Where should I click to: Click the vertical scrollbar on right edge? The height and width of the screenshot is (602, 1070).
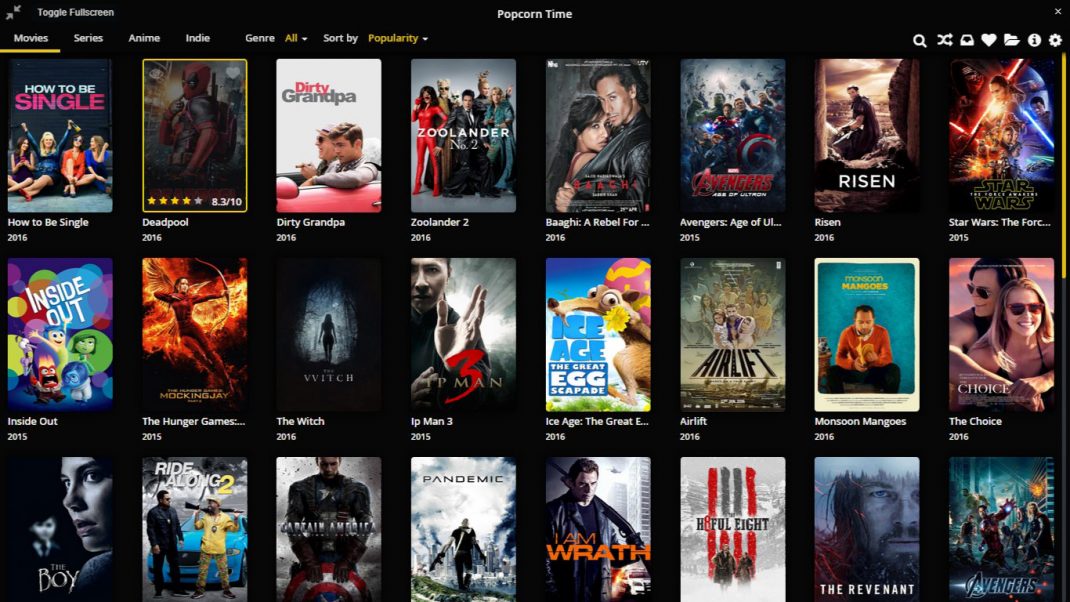tap(1064, 167)
